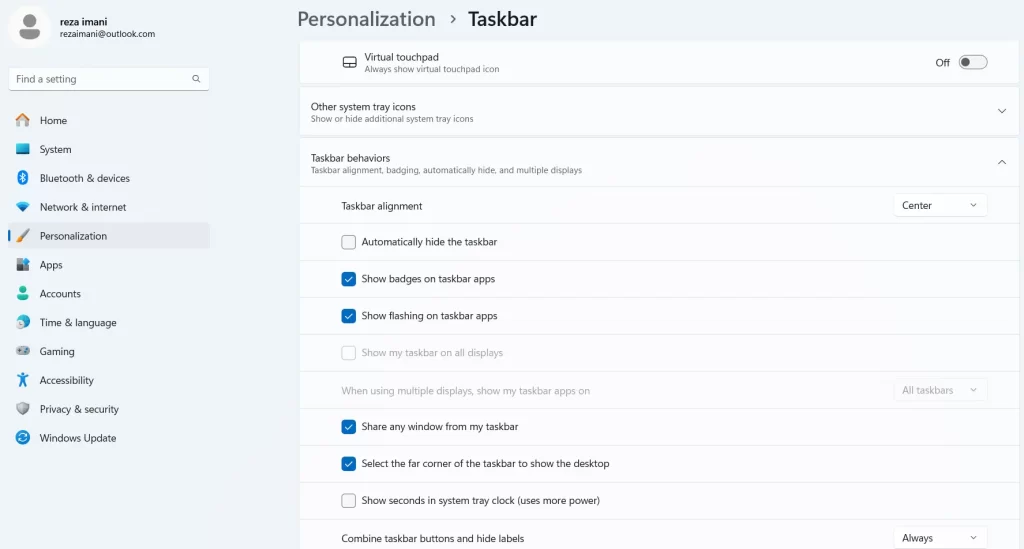This screenshot has width=1024, height=549.
Task: Click the search magnifier icon
Action: tap(196, 78)
